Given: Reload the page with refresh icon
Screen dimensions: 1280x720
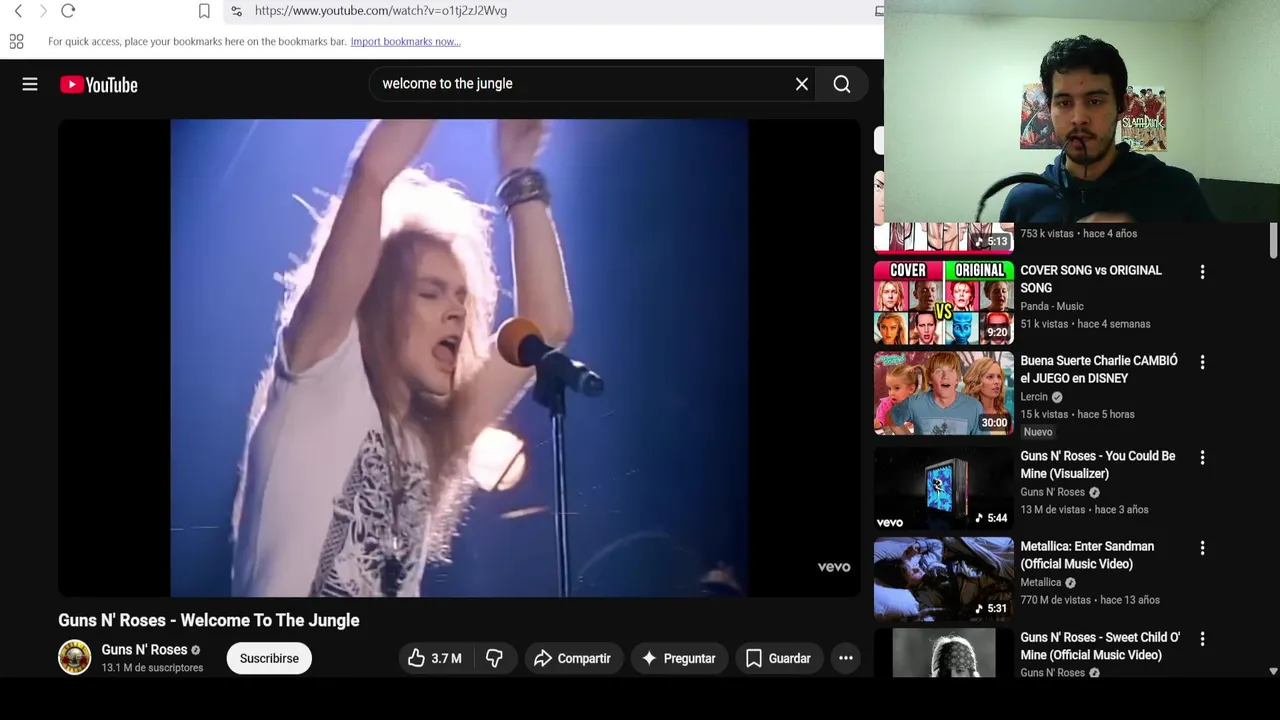Looking at the screenshot, I should point(68,11).
